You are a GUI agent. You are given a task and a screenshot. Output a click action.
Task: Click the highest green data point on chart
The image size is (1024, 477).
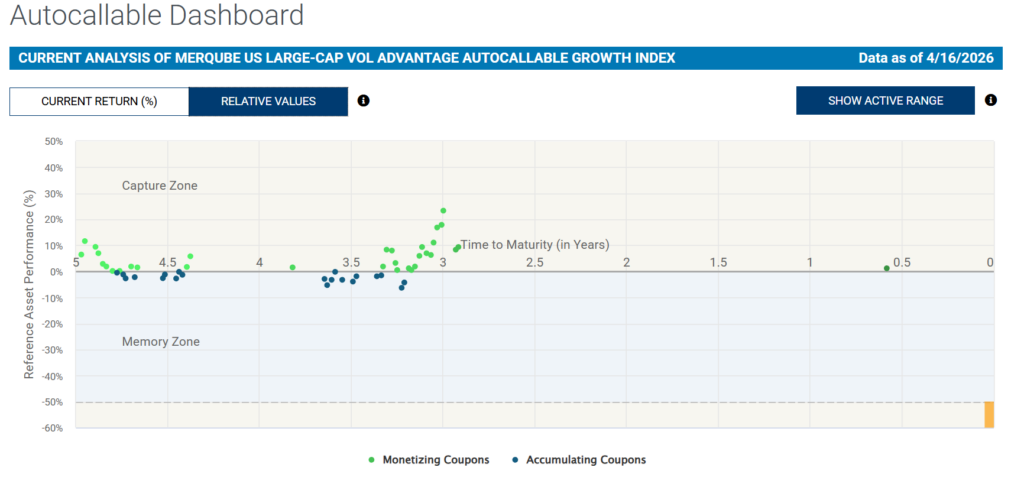[443, 211]
